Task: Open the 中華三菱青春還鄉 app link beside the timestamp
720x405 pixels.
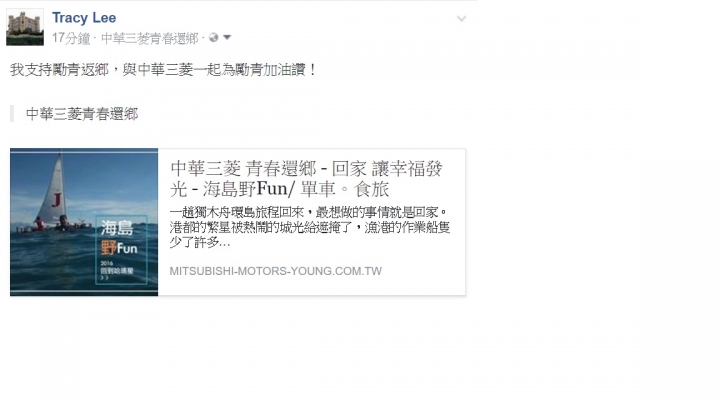Action: coord(149,38)
